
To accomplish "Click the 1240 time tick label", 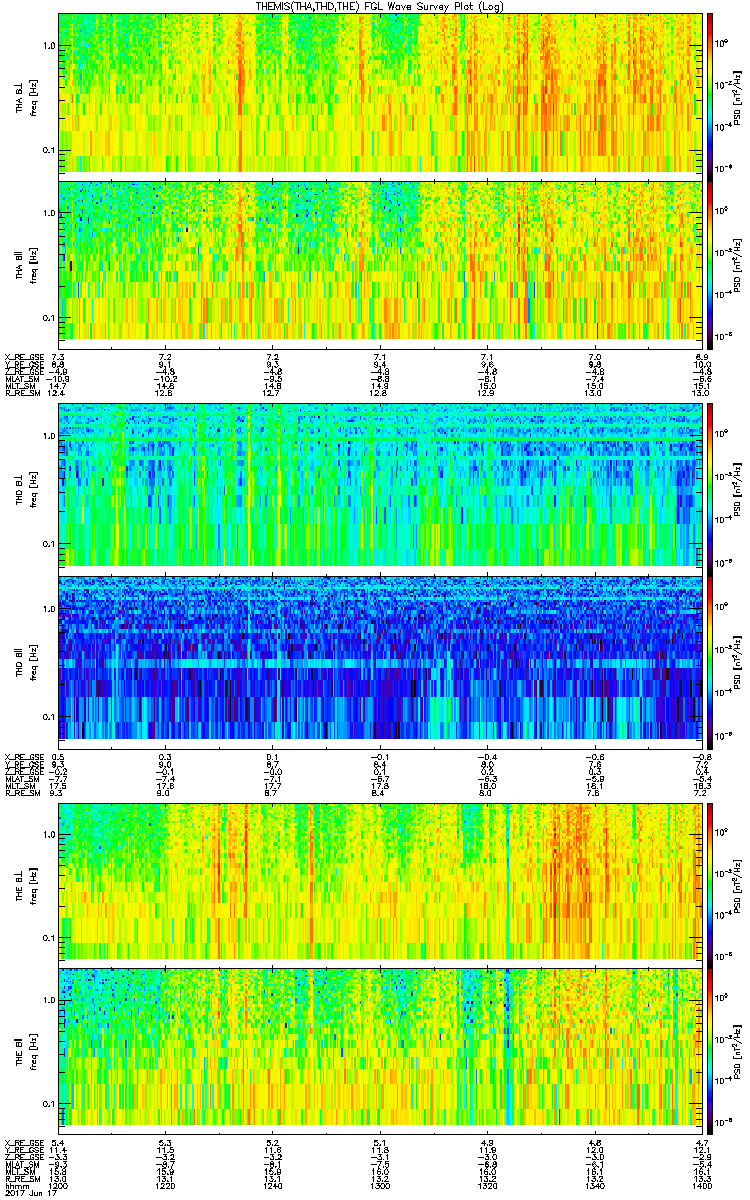I will 273,1187.
